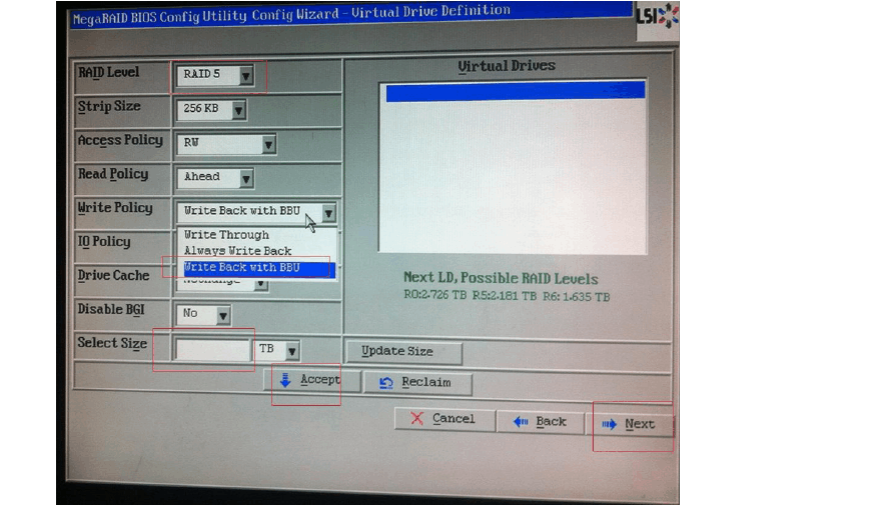Open the partially hidden Drive Cache dropdown arrow
This screenshot has width=893, height=505.
tap(260, 284)
